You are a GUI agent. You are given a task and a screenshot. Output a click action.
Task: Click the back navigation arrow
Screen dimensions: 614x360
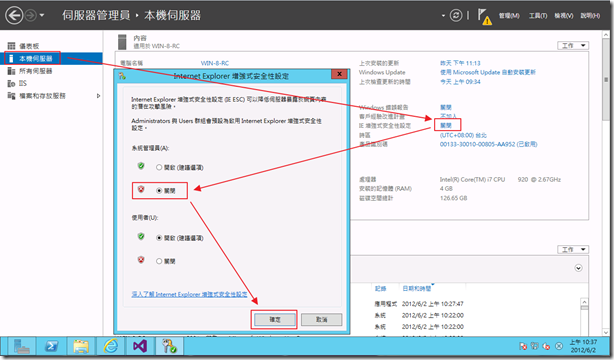tap(14, 16)
